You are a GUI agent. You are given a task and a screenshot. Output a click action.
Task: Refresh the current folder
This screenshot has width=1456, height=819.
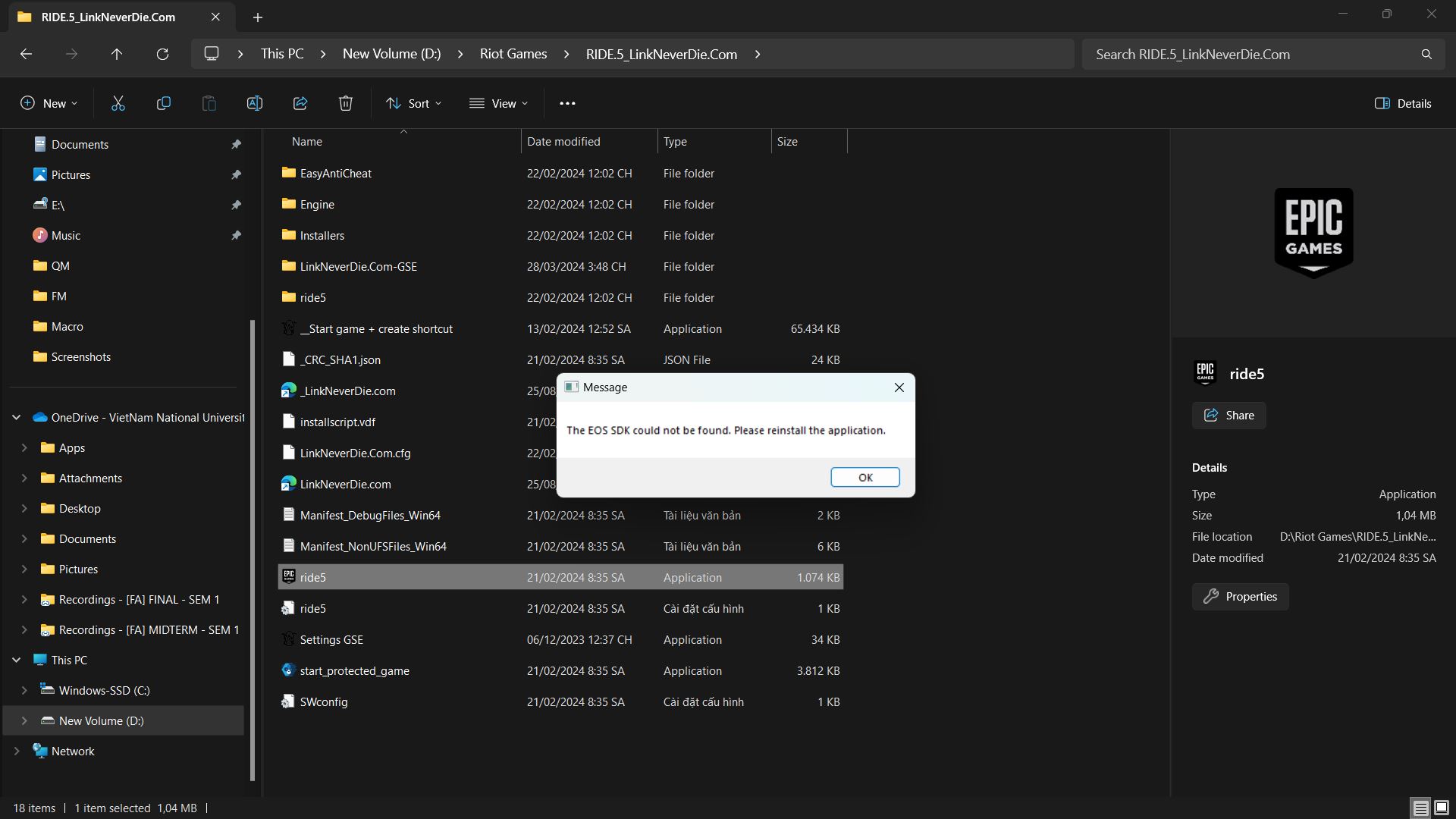click(x=162, y=54)
